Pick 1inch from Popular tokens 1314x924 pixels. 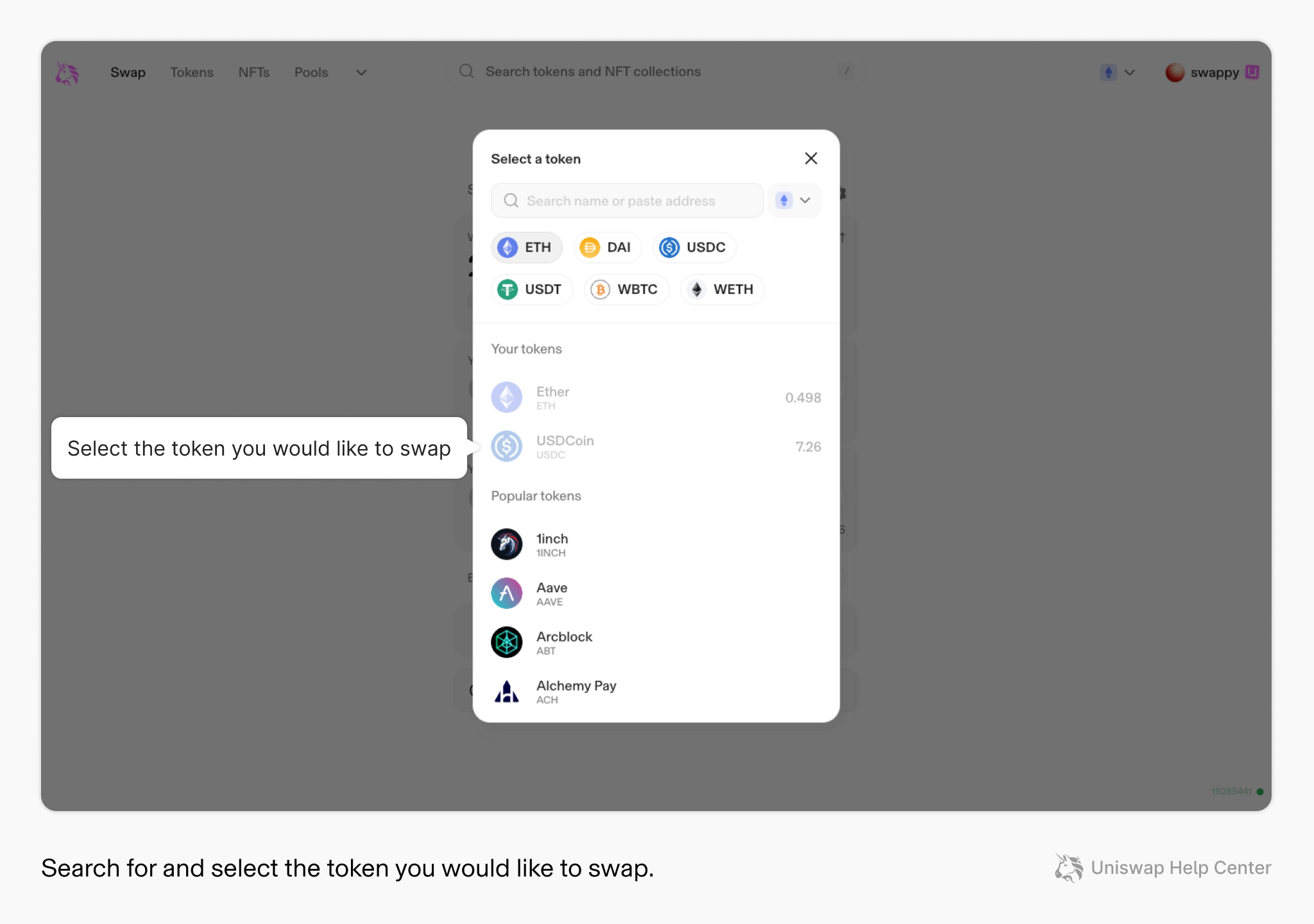(x=656, y=545)
